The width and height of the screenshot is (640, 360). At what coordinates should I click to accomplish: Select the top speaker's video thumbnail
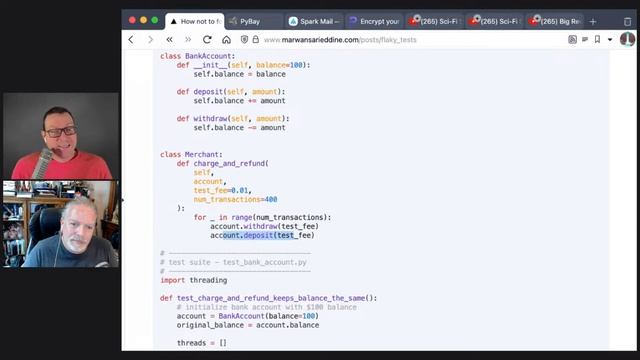point(61,136)
